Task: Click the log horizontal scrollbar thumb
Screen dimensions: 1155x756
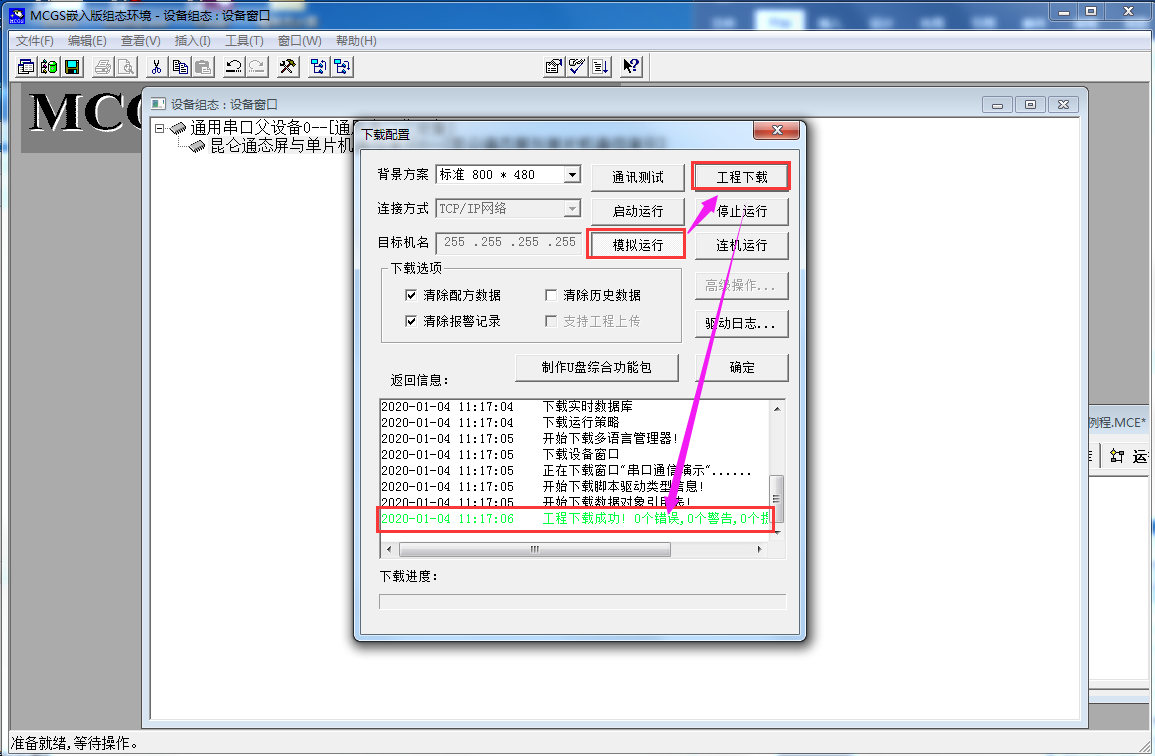Action: 535,549
